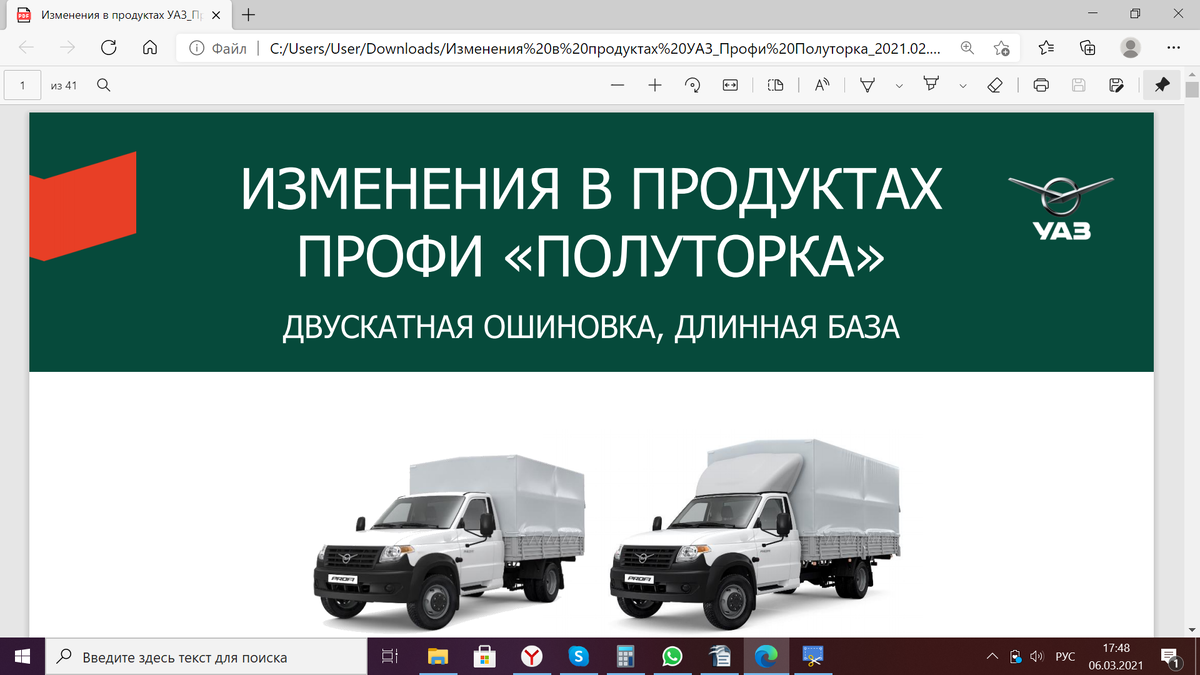Refresh the current page
This screenshot has height=675, width=1200.
pos(109,47)
